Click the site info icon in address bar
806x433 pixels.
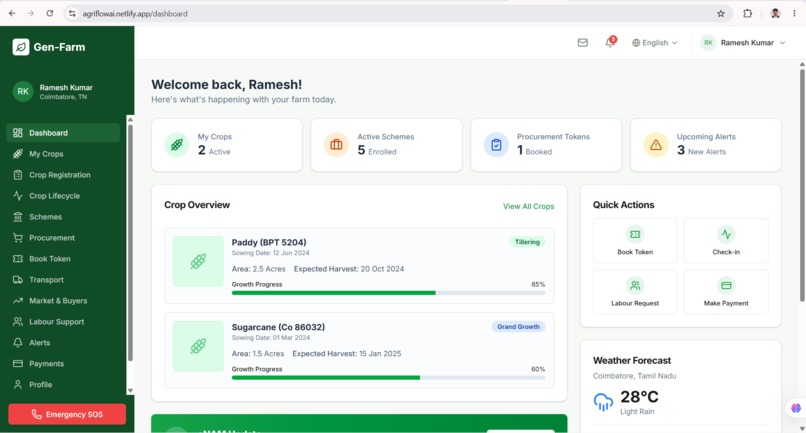(72, 14)
